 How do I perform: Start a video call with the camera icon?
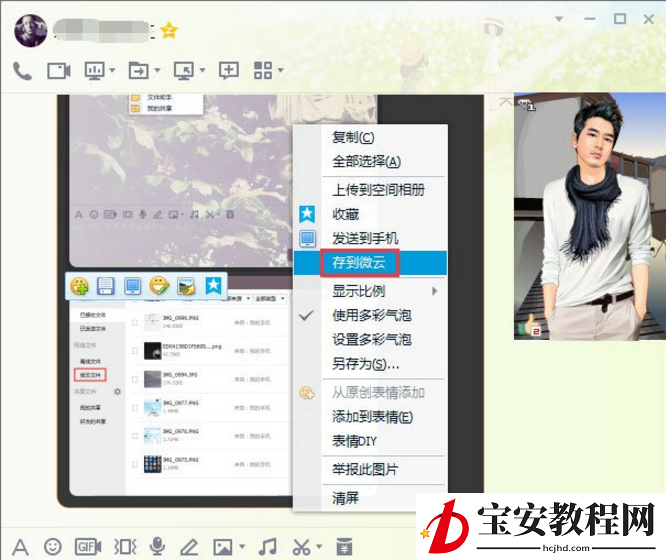[x=59, y=71]
